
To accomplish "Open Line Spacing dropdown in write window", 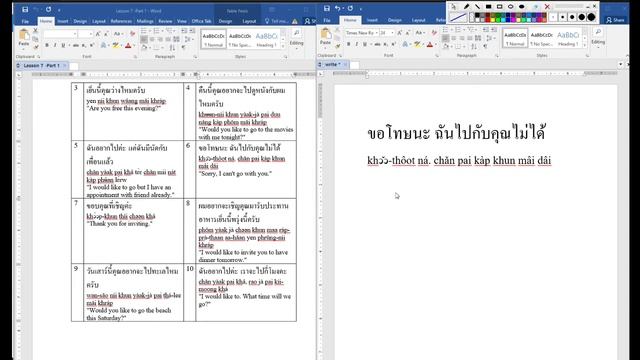I will (x=490, y=38).
